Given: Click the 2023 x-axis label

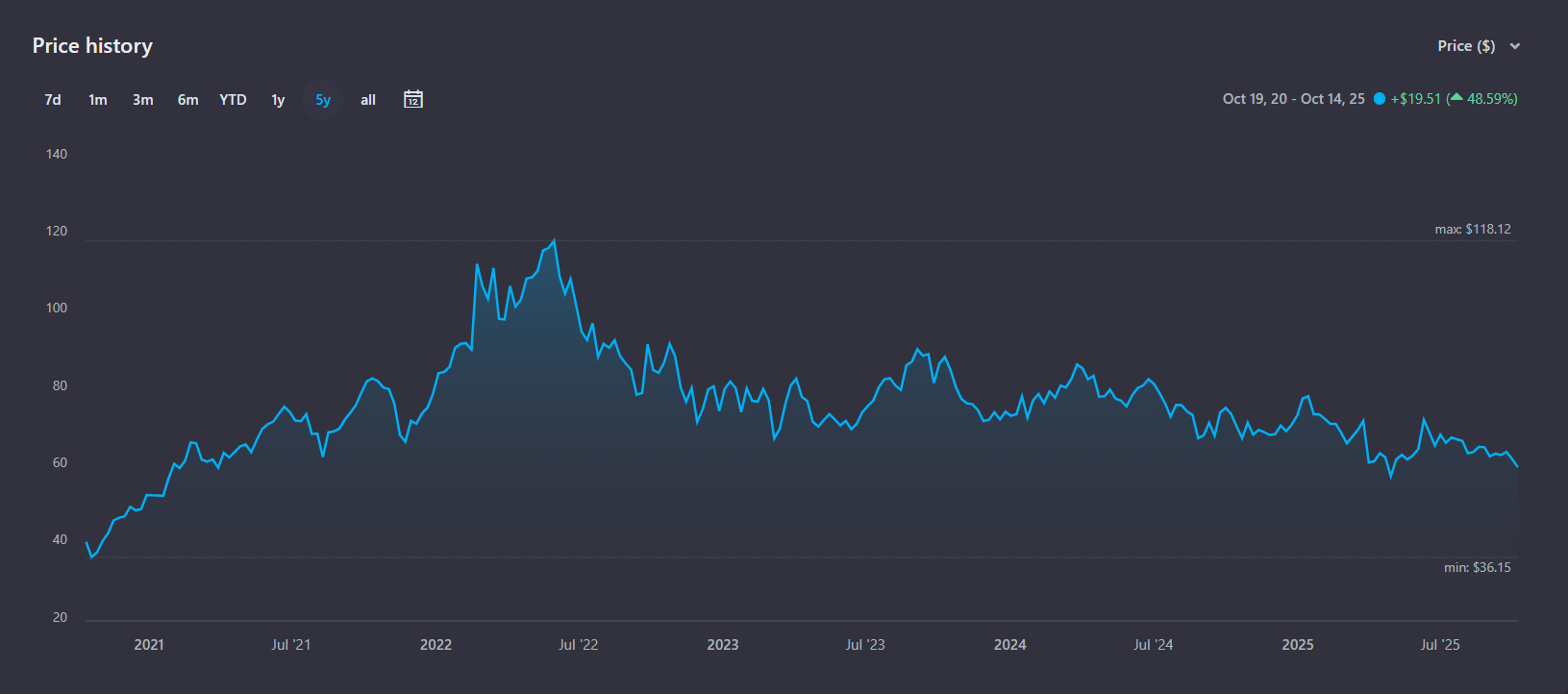Looking at the screenshot, I should coord(723,645).
